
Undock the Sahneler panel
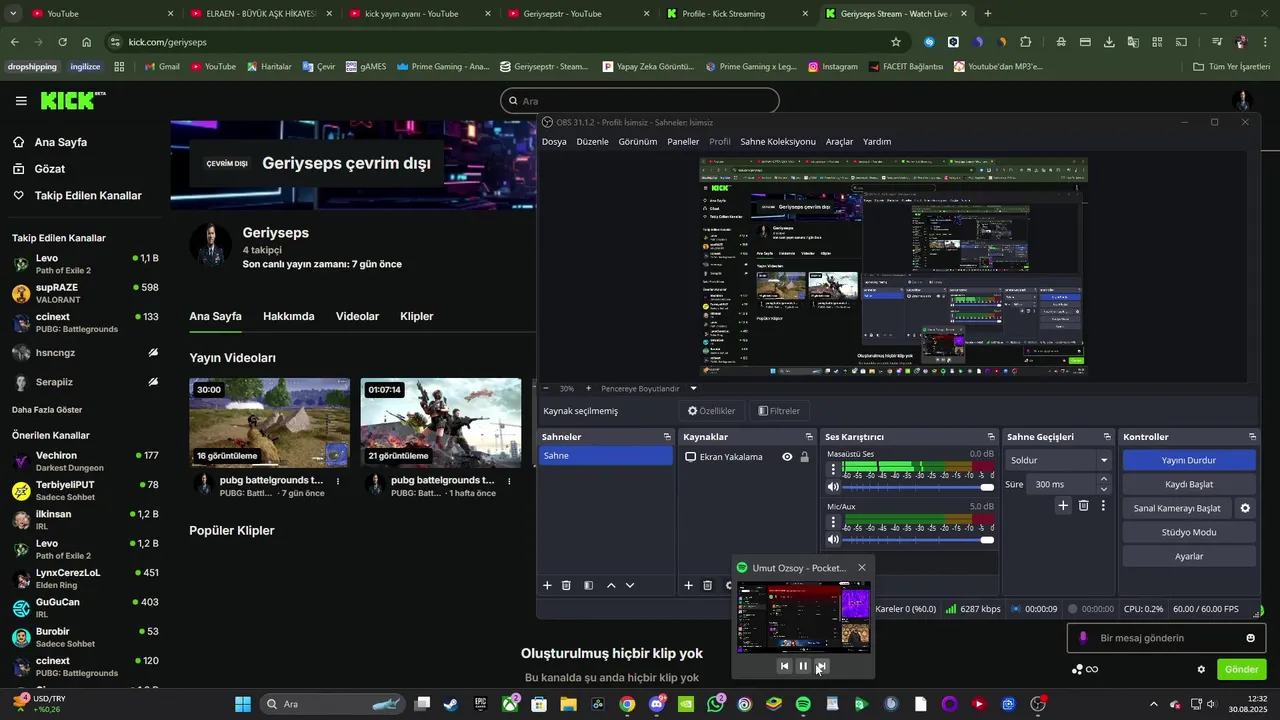click(667, 437)
